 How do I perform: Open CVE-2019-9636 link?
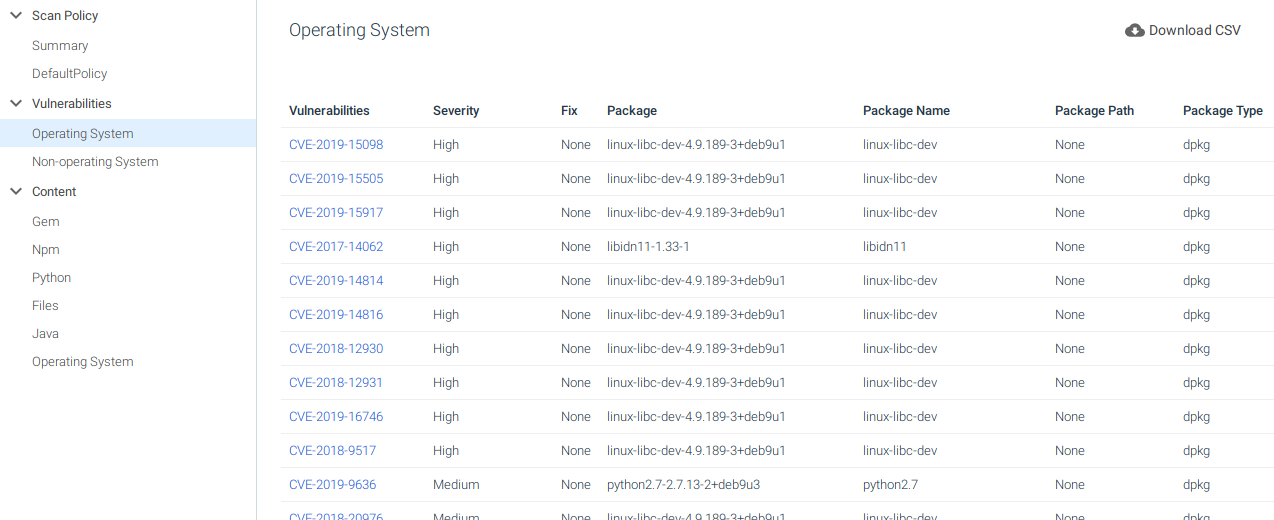[332, 485]
